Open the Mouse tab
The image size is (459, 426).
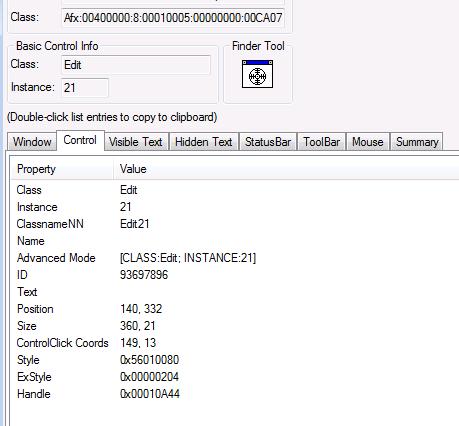(368, 142)
